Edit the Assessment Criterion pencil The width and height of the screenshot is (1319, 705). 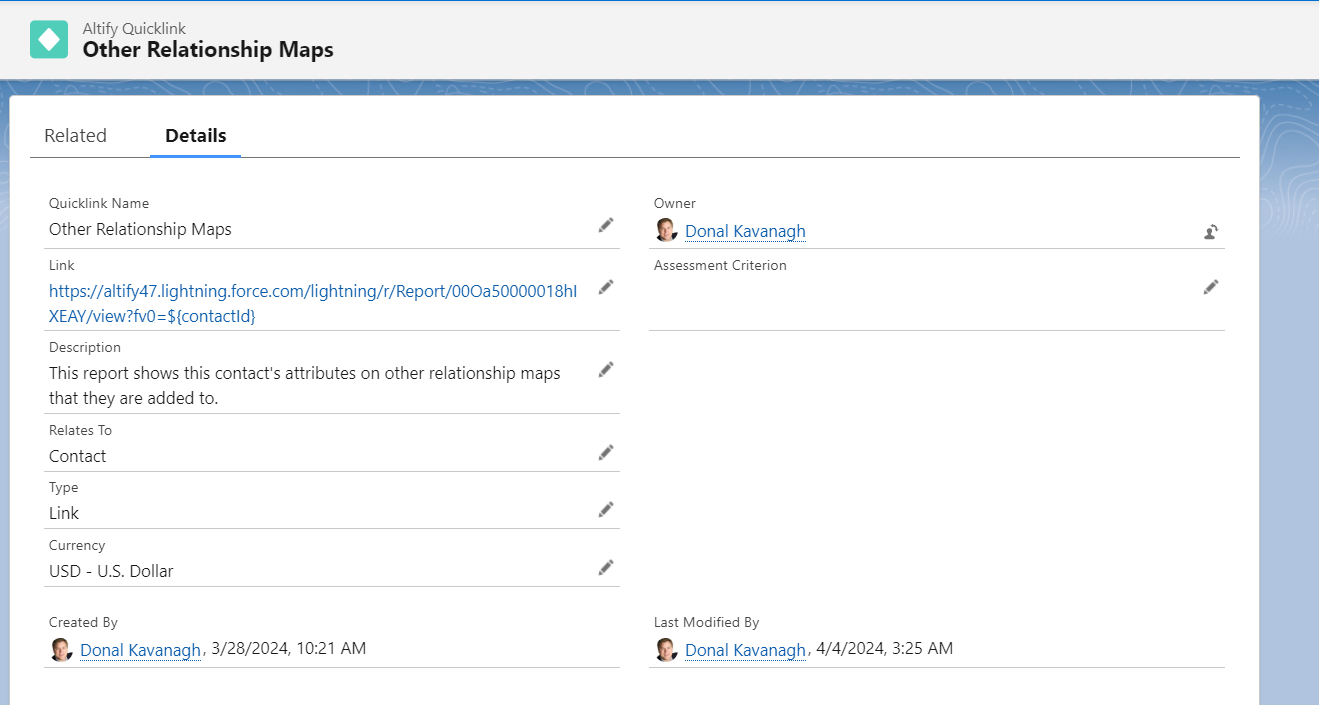click(1211, 287)
